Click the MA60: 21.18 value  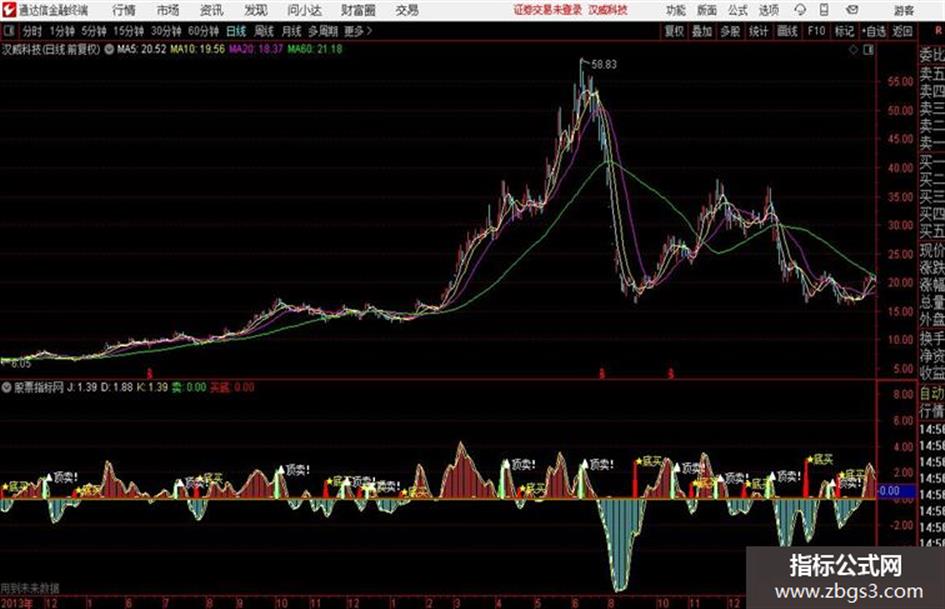[x=315, y=49]
